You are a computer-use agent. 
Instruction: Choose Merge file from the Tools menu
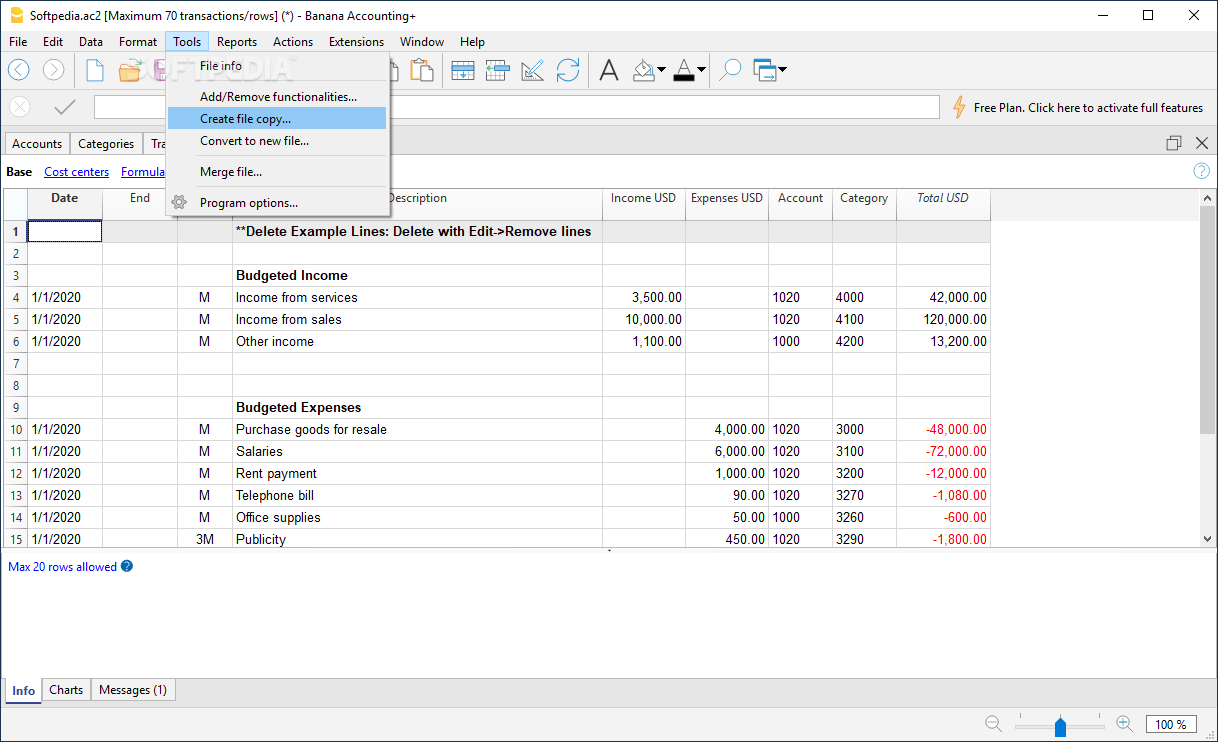(278, 172)
